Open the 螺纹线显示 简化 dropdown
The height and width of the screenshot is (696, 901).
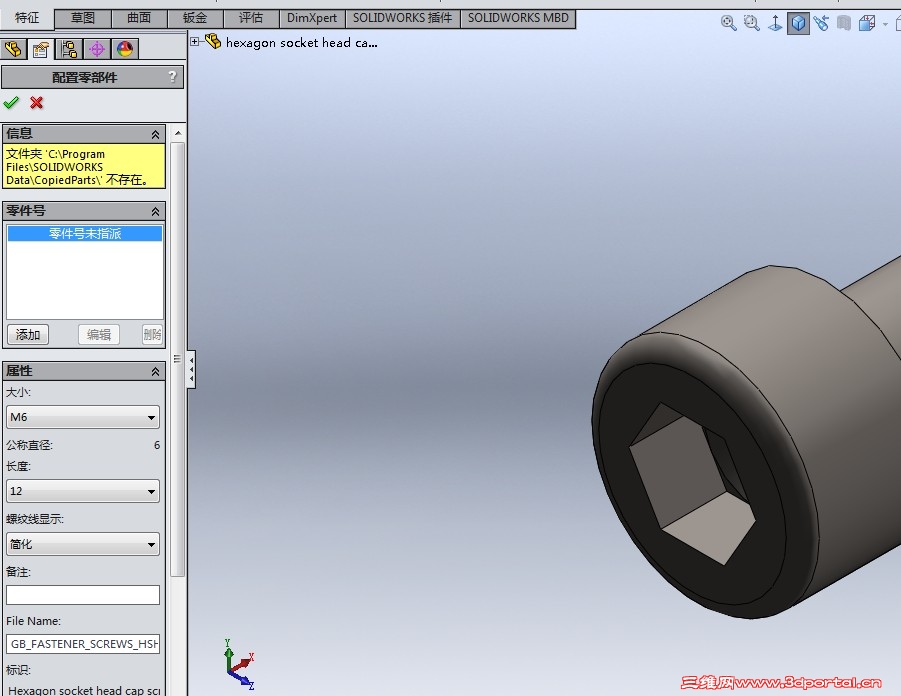pos(83,544)
